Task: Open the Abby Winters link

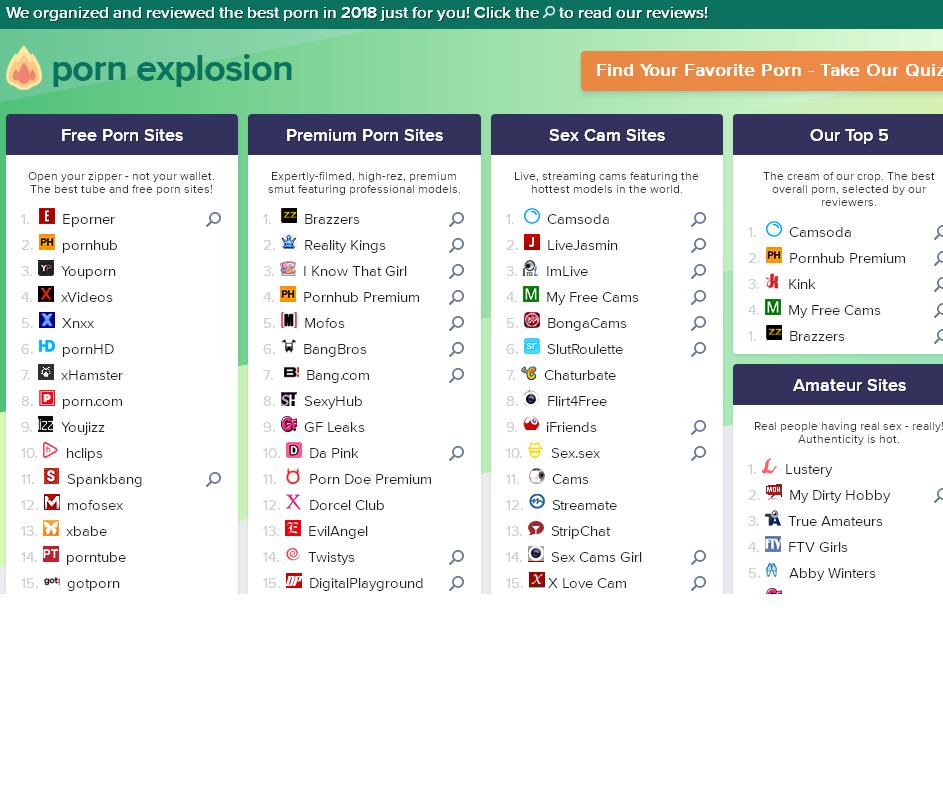Action: click(x=832, y=573)
